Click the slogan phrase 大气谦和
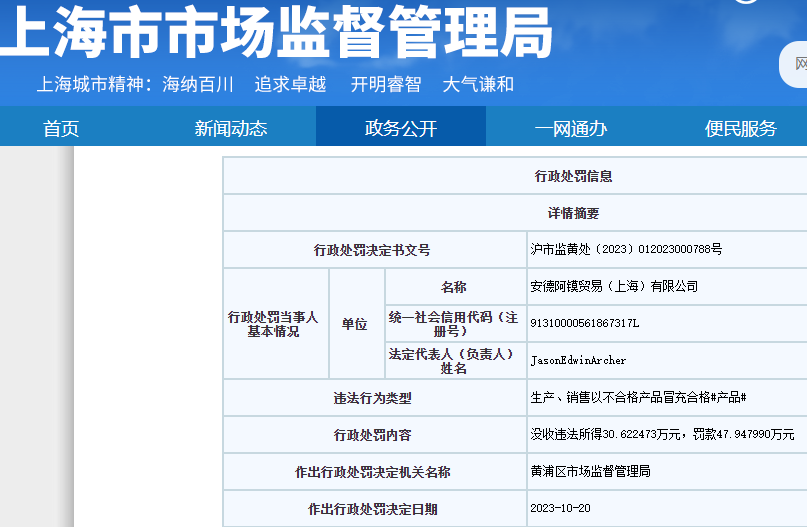This screenshot has width=807, height=527. tap(478, 84)
